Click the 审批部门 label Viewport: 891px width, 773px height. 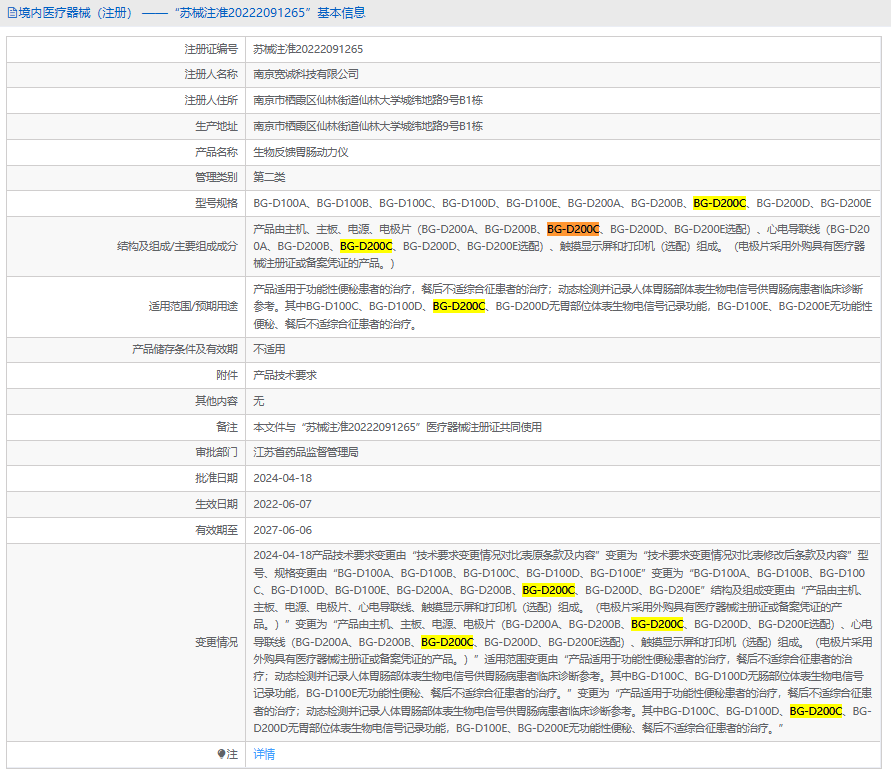point(216,452)
